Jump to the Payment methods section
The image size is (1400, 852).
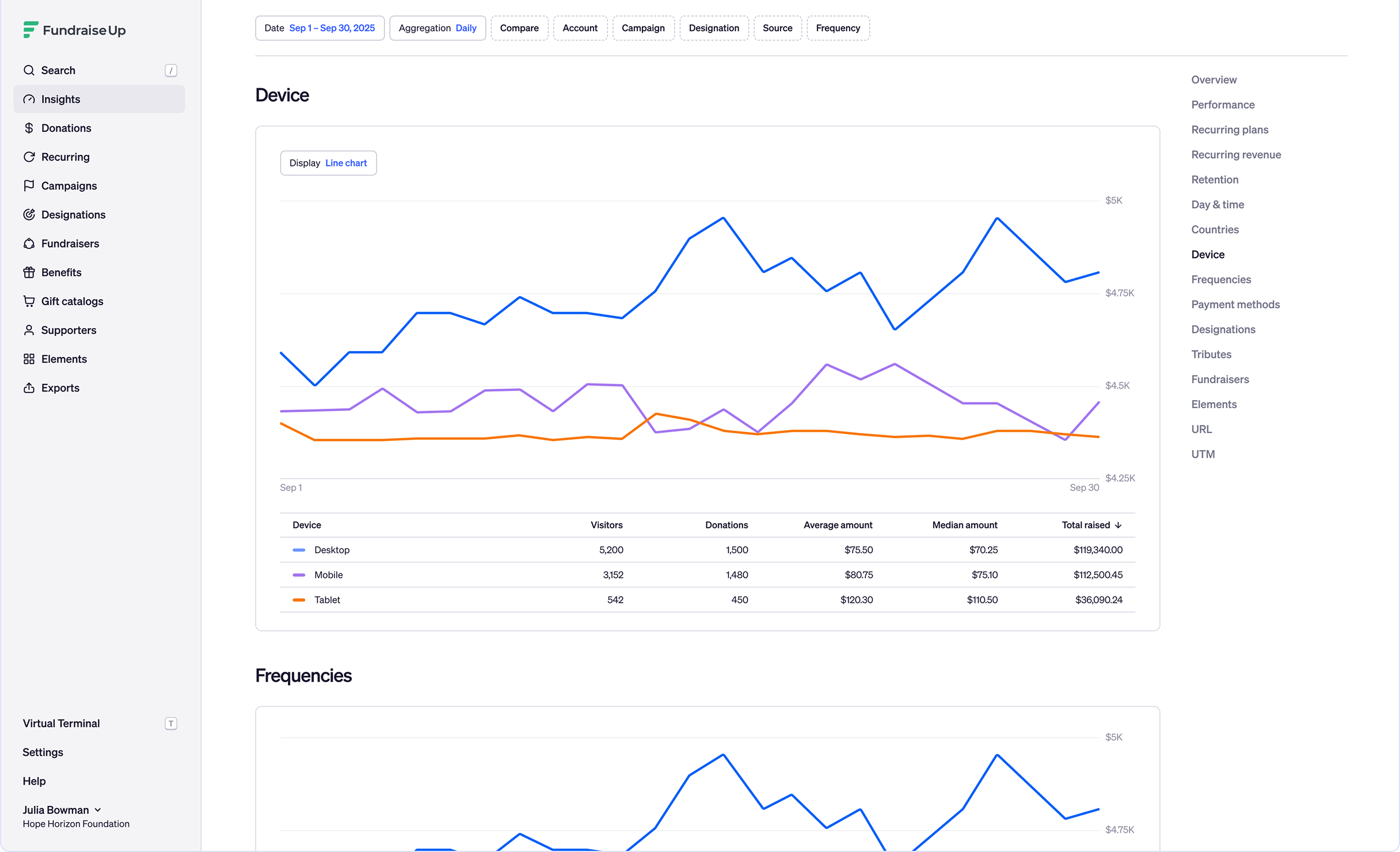(x=1236, y=305)
